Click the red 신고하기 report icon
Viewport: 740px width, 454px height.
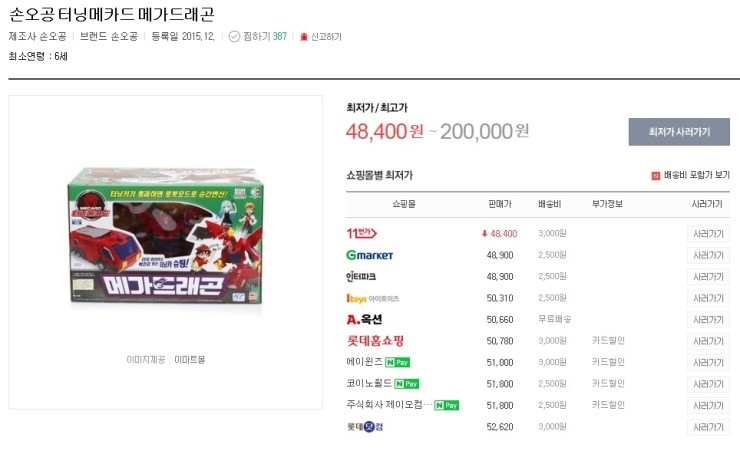pos(304,37)
